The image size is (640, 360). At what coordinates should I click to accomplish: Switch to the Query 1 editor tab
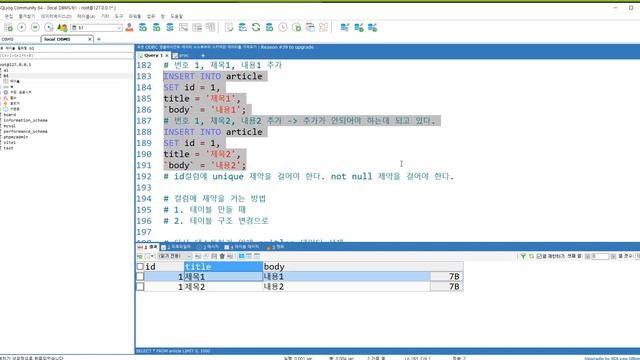click(153, 55)
